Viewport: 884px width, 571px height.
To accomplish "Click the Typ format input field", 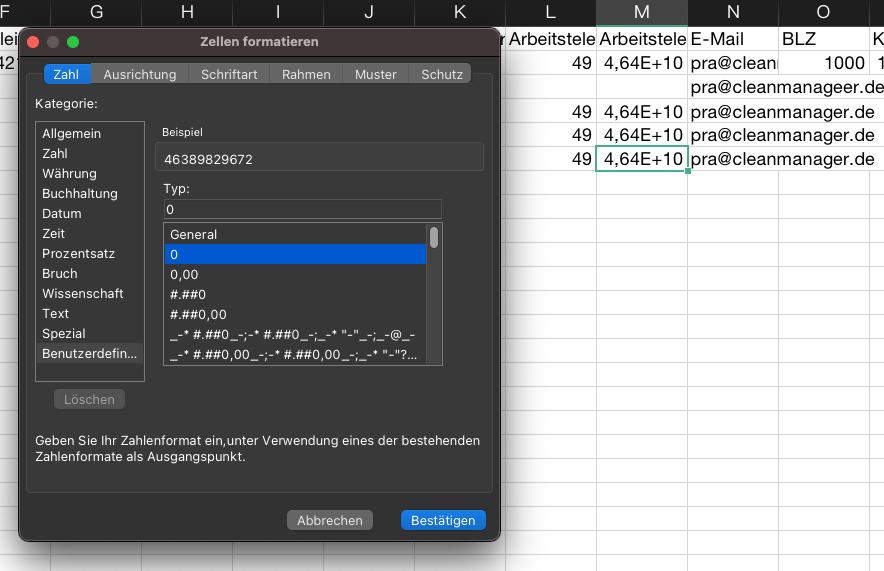I will (302, 209).
